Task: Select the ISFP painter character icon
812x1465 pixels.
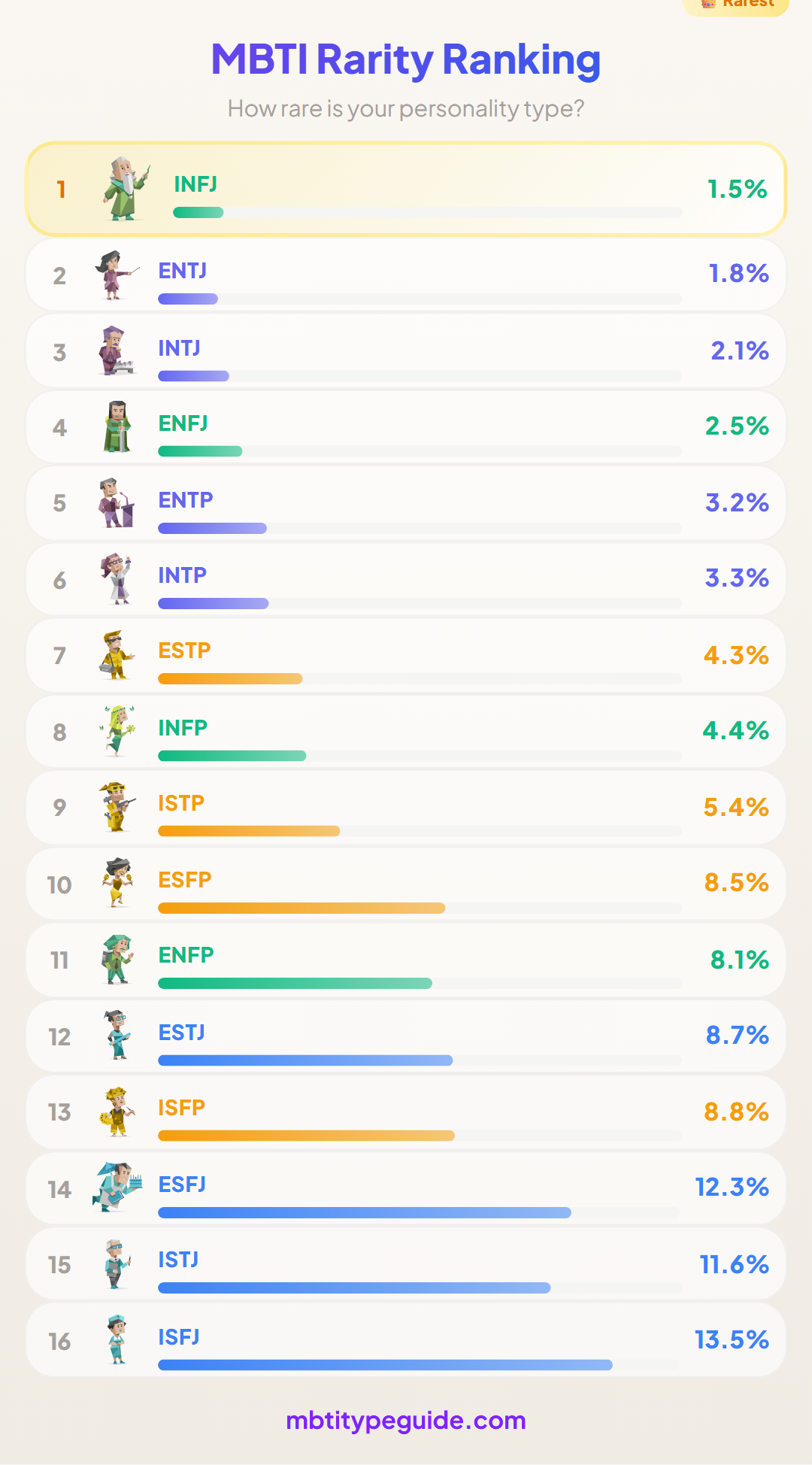Action: coord(117,1112)
